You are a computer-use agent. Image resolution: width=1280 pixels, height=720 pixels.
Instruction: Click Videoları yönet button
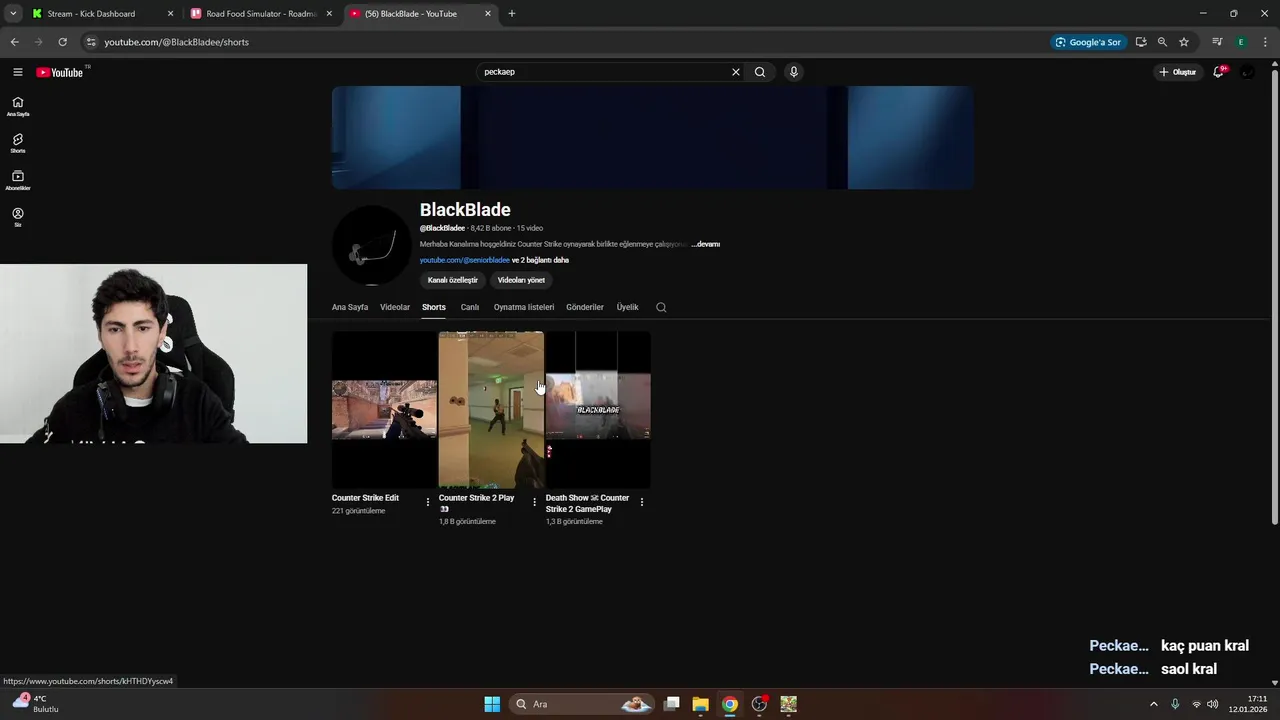click(521, 280)
